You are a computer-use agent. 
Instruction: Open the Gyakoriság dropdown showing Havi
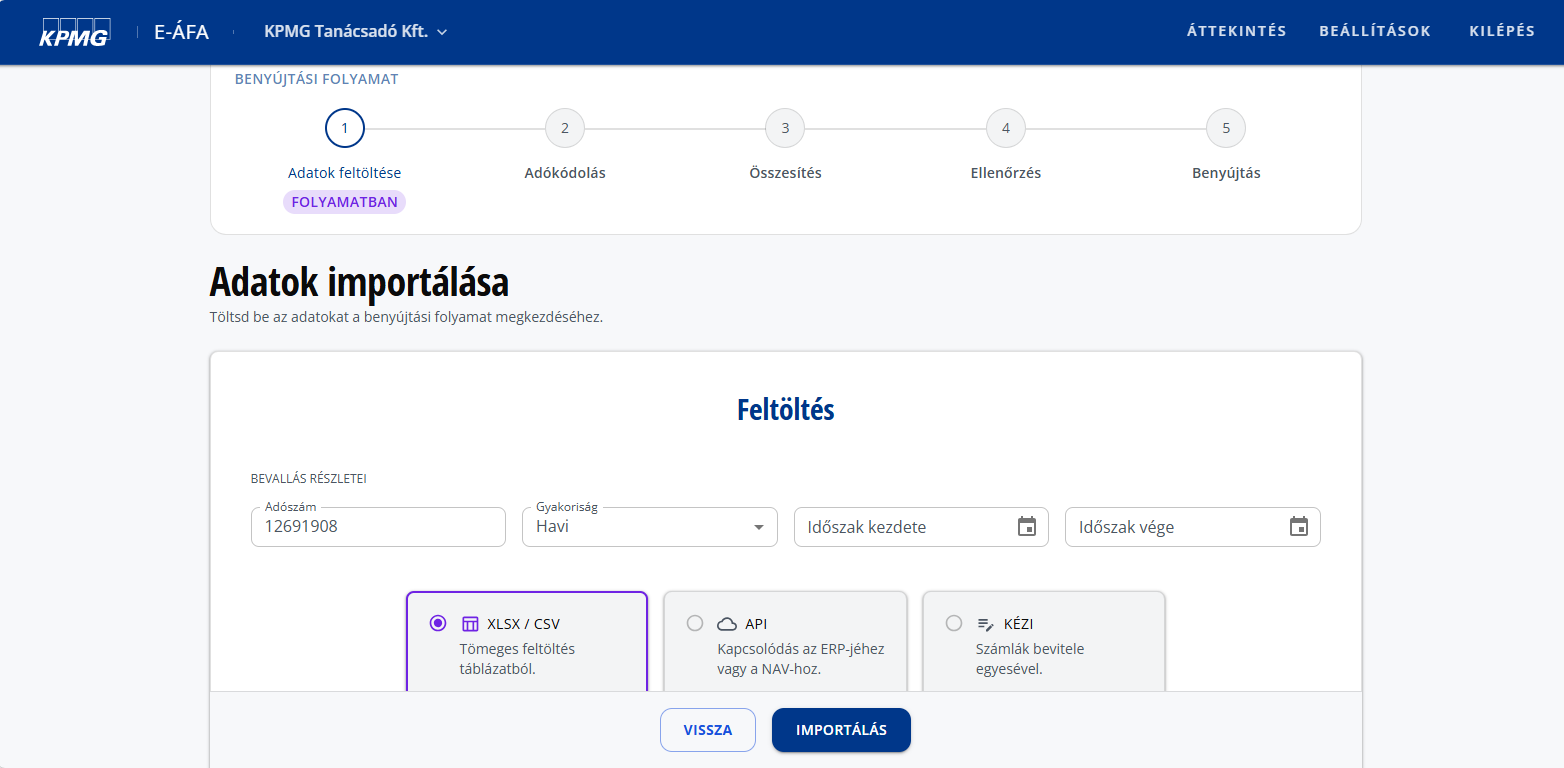tap(650, 527)
